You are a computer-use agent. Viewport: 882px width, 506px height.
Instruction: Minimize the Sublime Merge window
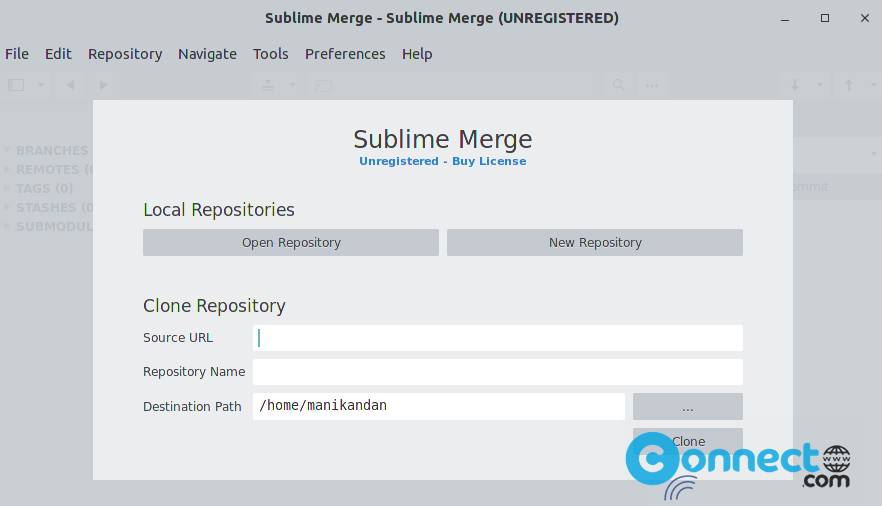785,19
